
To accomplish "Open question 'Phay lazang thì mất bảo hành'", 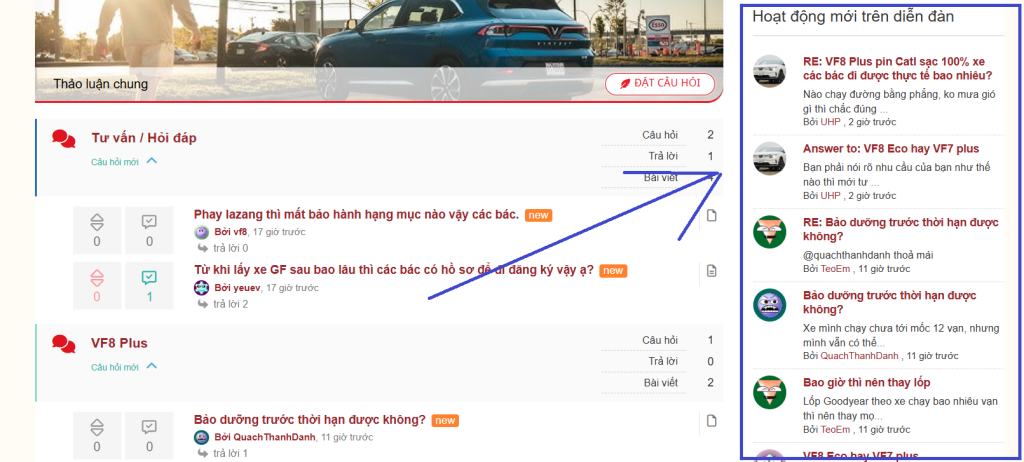I will 356,215.
